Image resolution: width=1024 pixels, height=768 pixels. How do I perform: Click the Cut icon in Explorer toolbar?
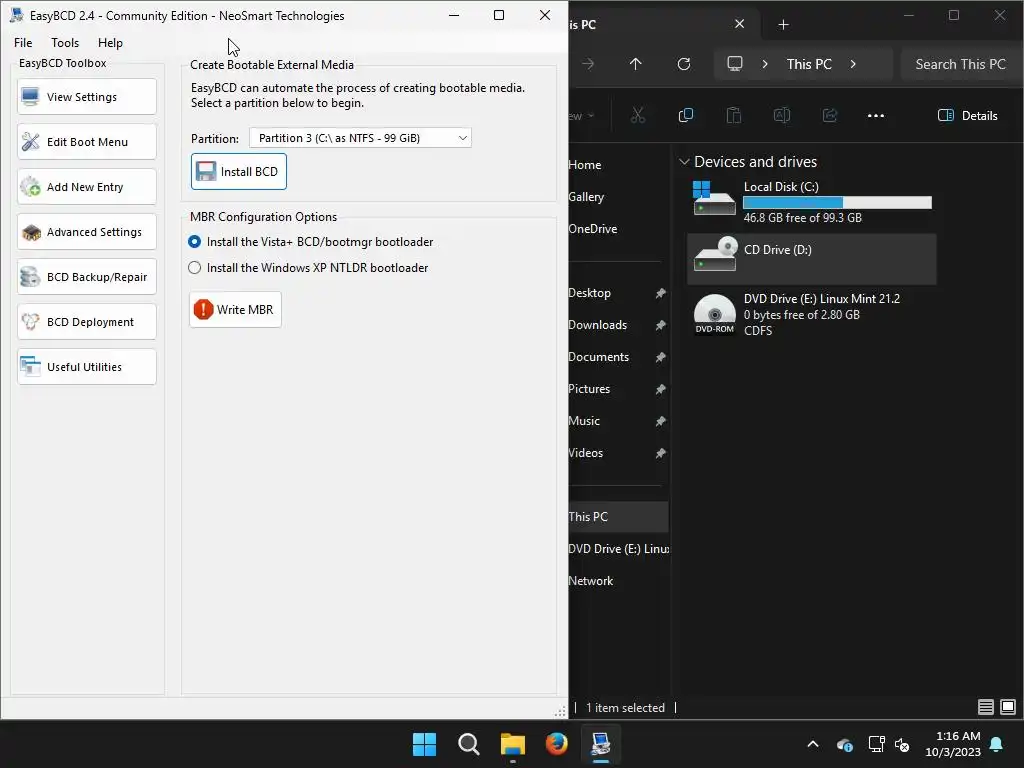pos(638,116)
